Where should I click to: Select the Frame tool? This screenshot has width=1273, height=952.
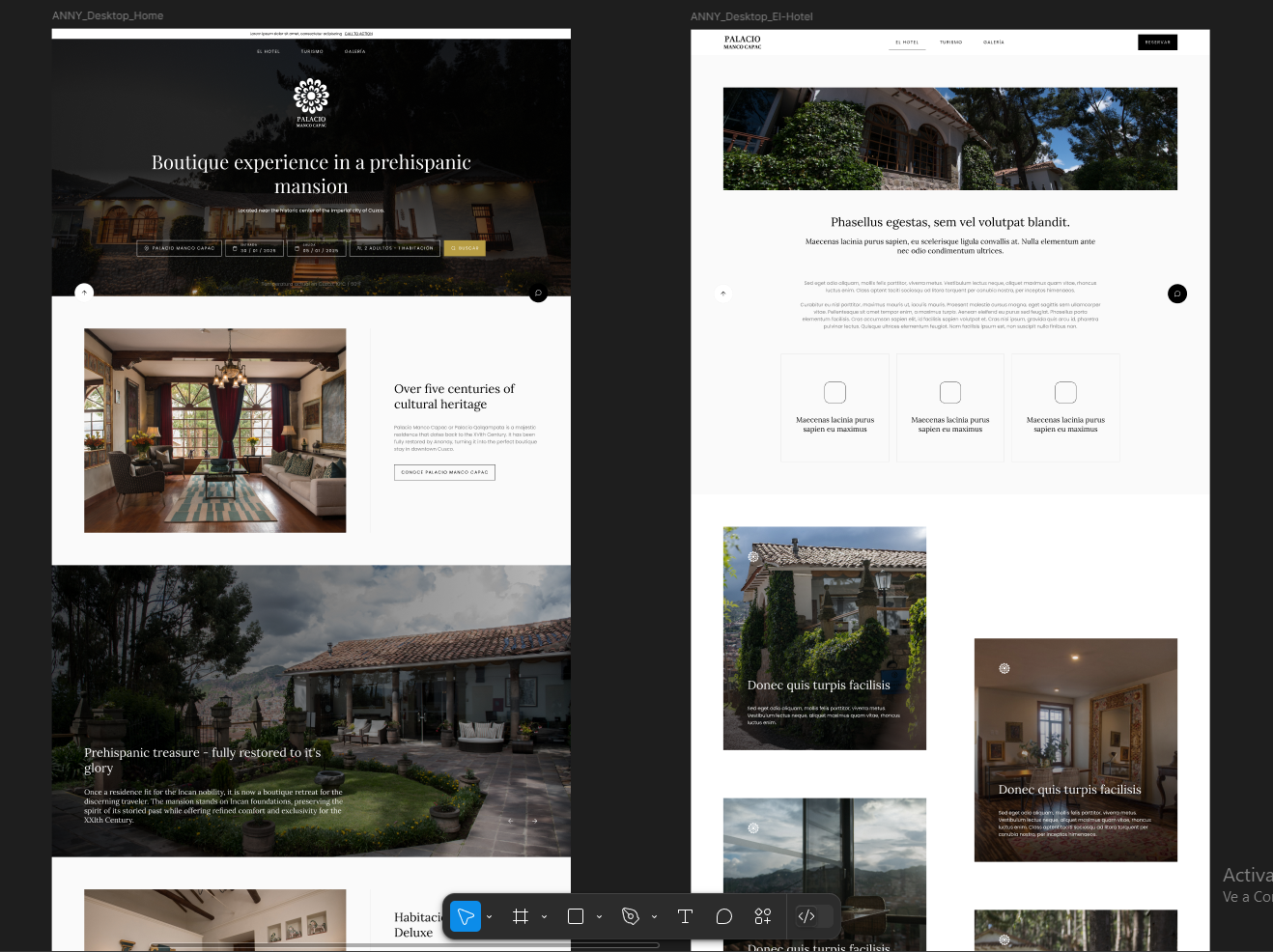click(521, 916)
